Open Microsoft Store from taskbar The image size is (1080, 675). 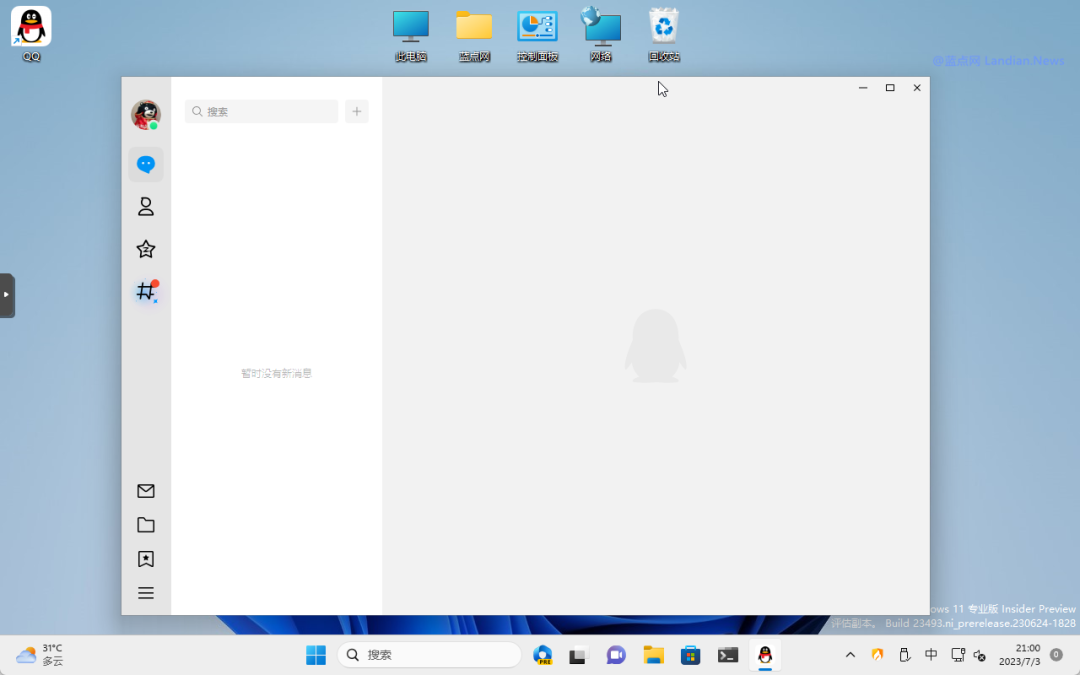click(690, 655)
